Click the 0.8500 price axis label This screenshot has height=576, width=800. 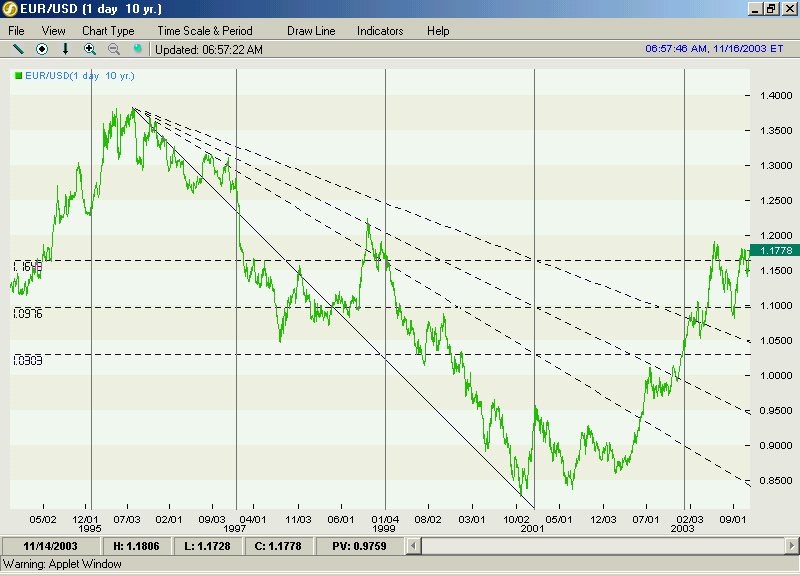(x=776, y=481)
